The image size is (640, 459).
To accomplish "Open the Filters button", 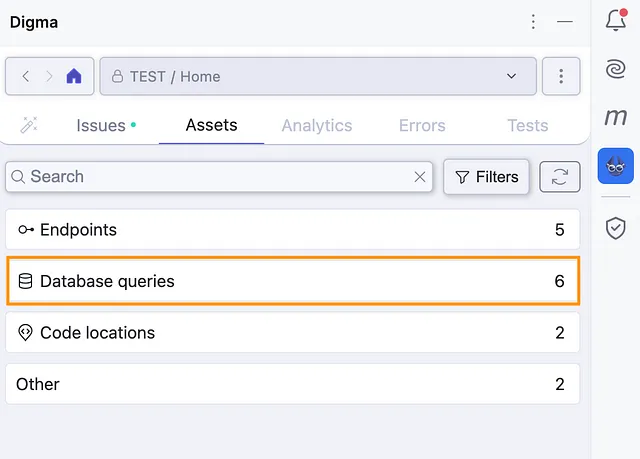I will (x=486, y=177).
